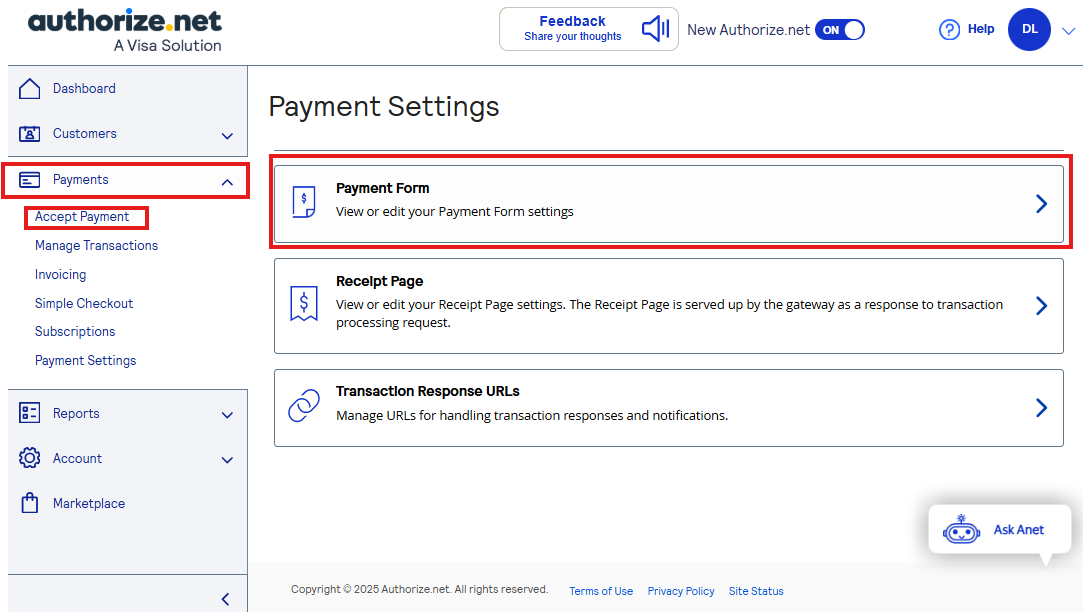The image size is (1083, 612).
Task: Expand the Reports menu chevron
Action: (227, 415)
